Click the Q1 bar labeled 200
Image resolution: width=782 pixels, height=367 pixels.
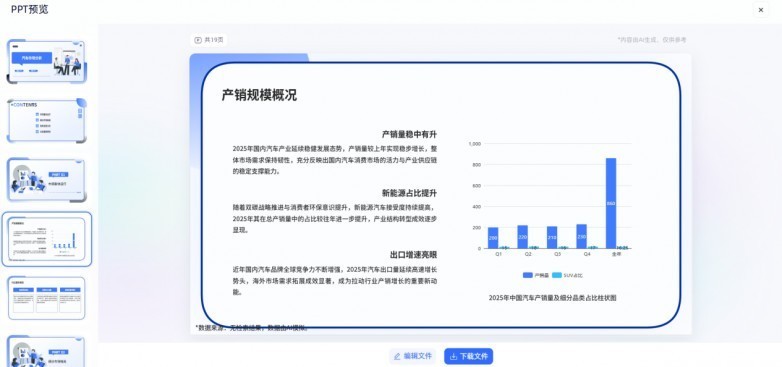tap(493, 238)
